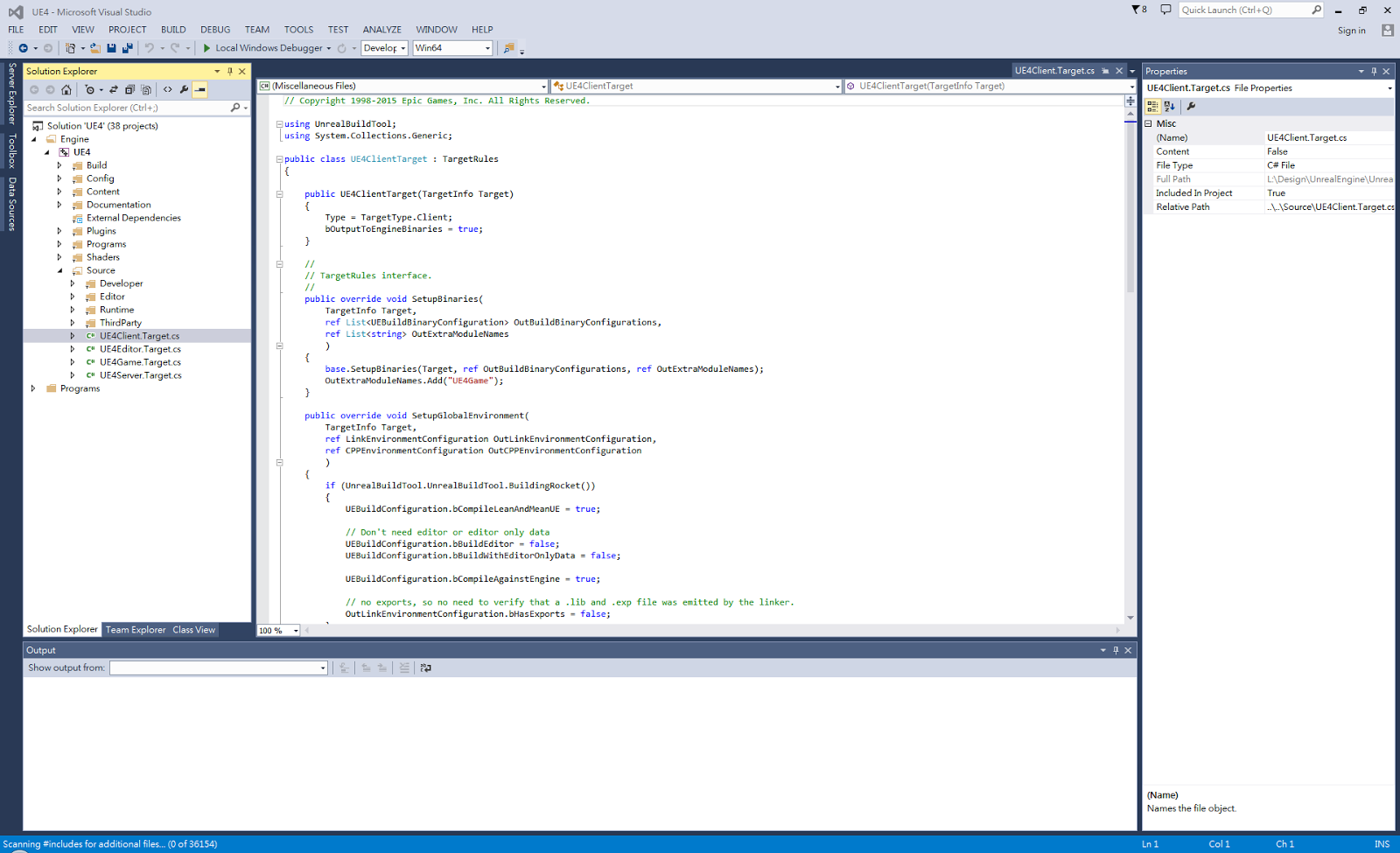Open the Solution Configurations Develop dropdown
Screen dimensions: 1400x853
[x=402, y=47]
